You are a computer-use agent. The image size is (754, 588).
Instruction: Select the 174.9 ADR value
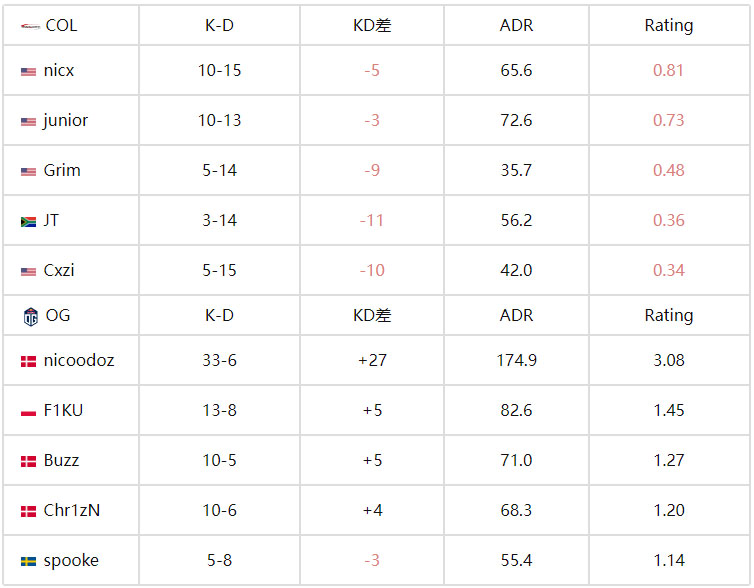[516, 360]
